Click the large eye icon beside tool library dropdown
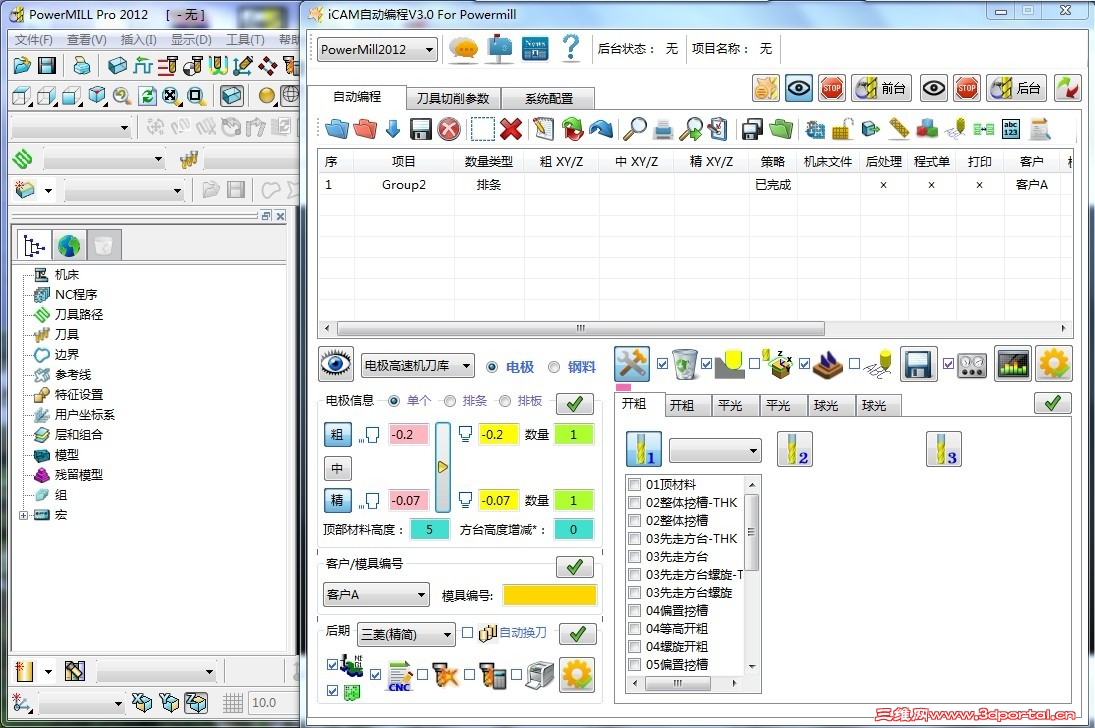This screenshot has width=1095, height=728. (x=336, y=364)
